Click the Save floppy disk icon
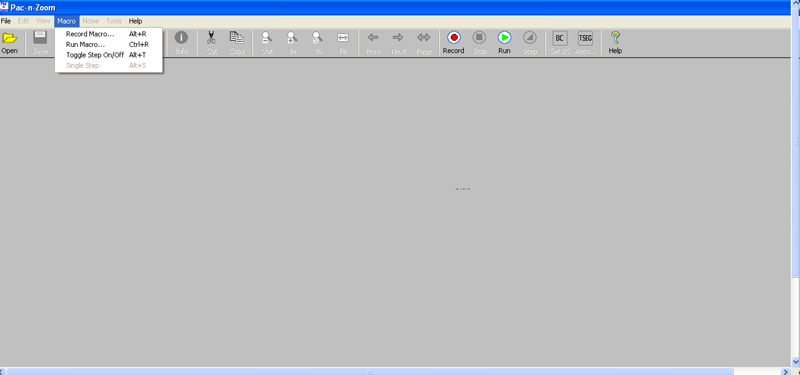The width and height of the screenshot is (800, 375). (x=40, y=38)
